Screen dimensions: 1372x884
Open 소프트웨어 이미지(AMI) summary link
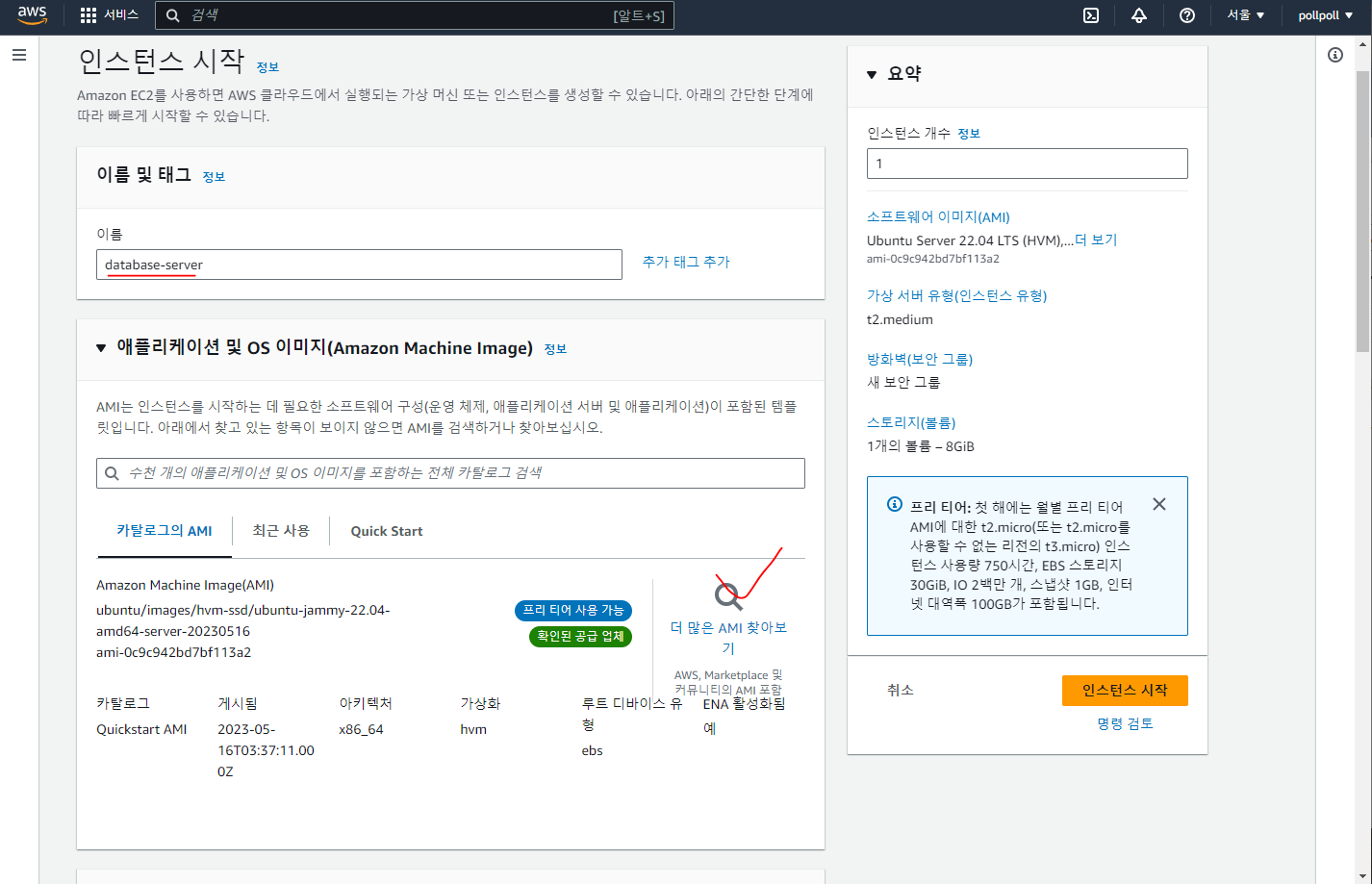pos(938,217)
